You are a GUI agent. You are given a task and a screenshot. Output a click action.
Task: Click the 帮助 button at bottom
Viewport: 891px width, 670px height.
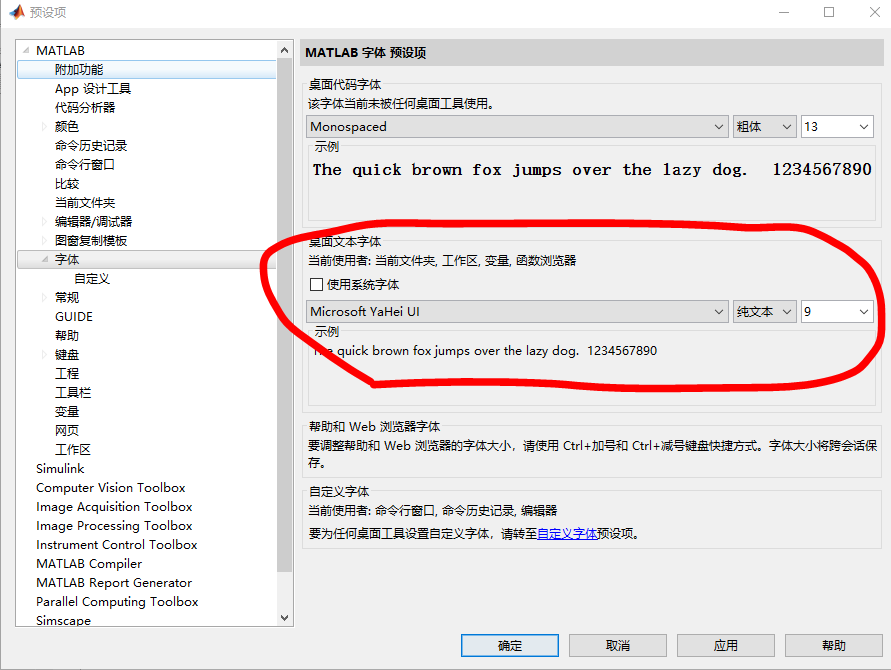click(834, 646)
